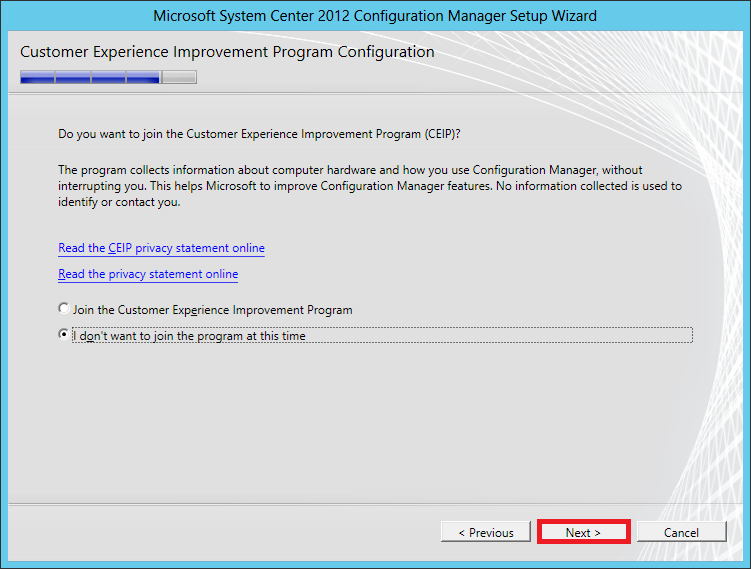Click the fourth filled progress bar segment
This screenshot has width=751, height=569.
coord(143,77)
